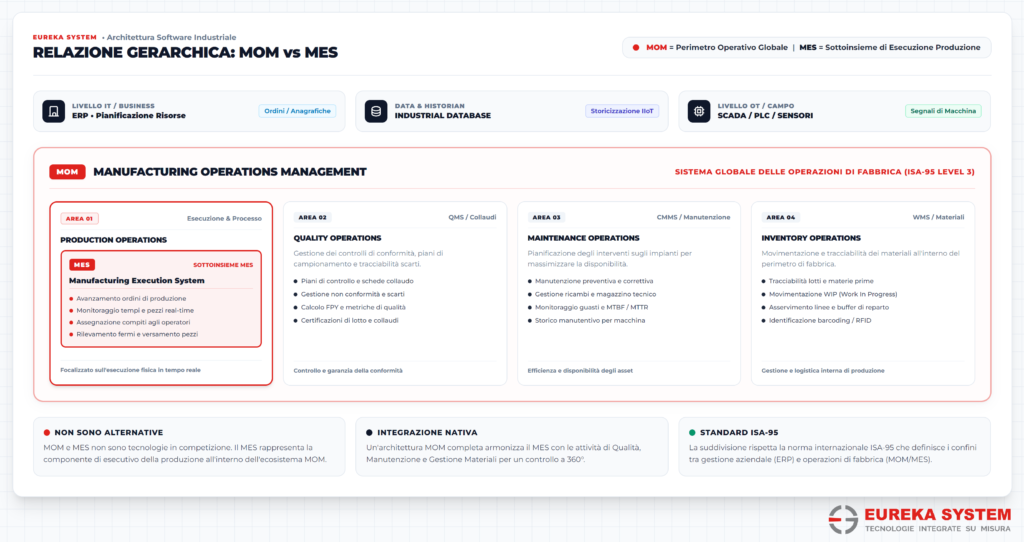Click 'Calcolo FPY e metriche di qualità'
The height and width of the screenshot is (542, 1024).
(353, 307)
